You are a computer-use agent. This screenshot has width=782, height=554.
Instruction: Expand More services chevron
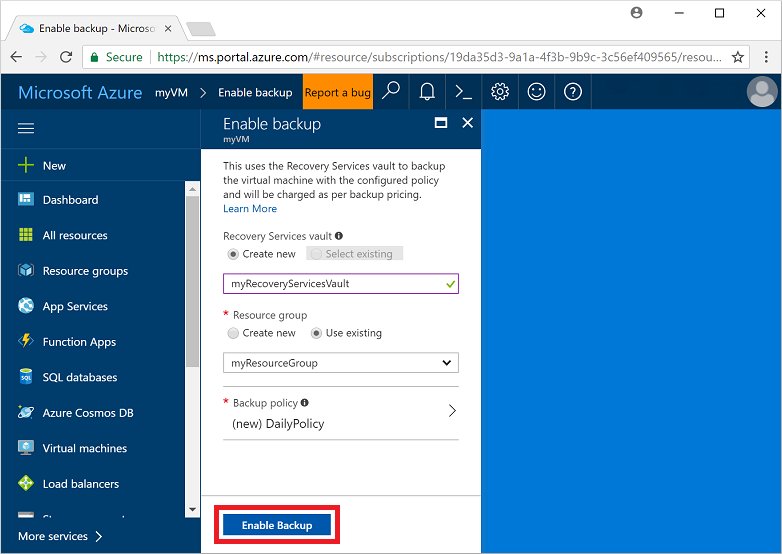pos(99,536)
